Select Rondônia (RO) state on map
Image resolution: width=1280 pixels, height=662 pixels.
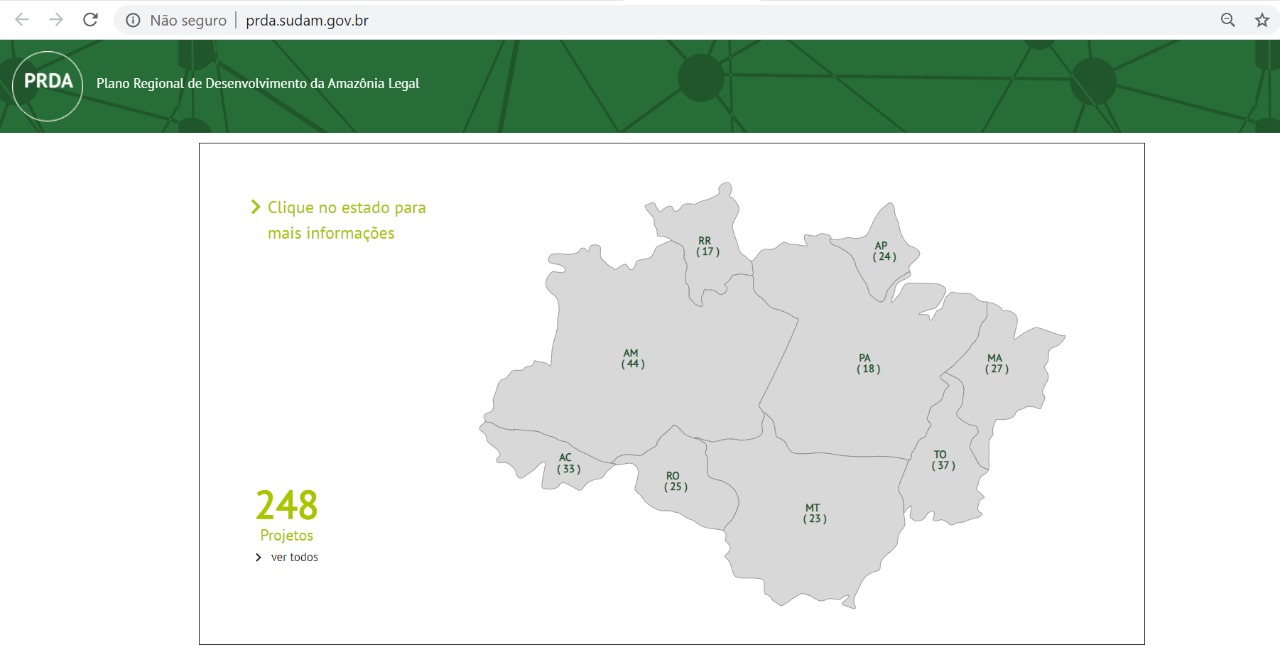(675, 481)
